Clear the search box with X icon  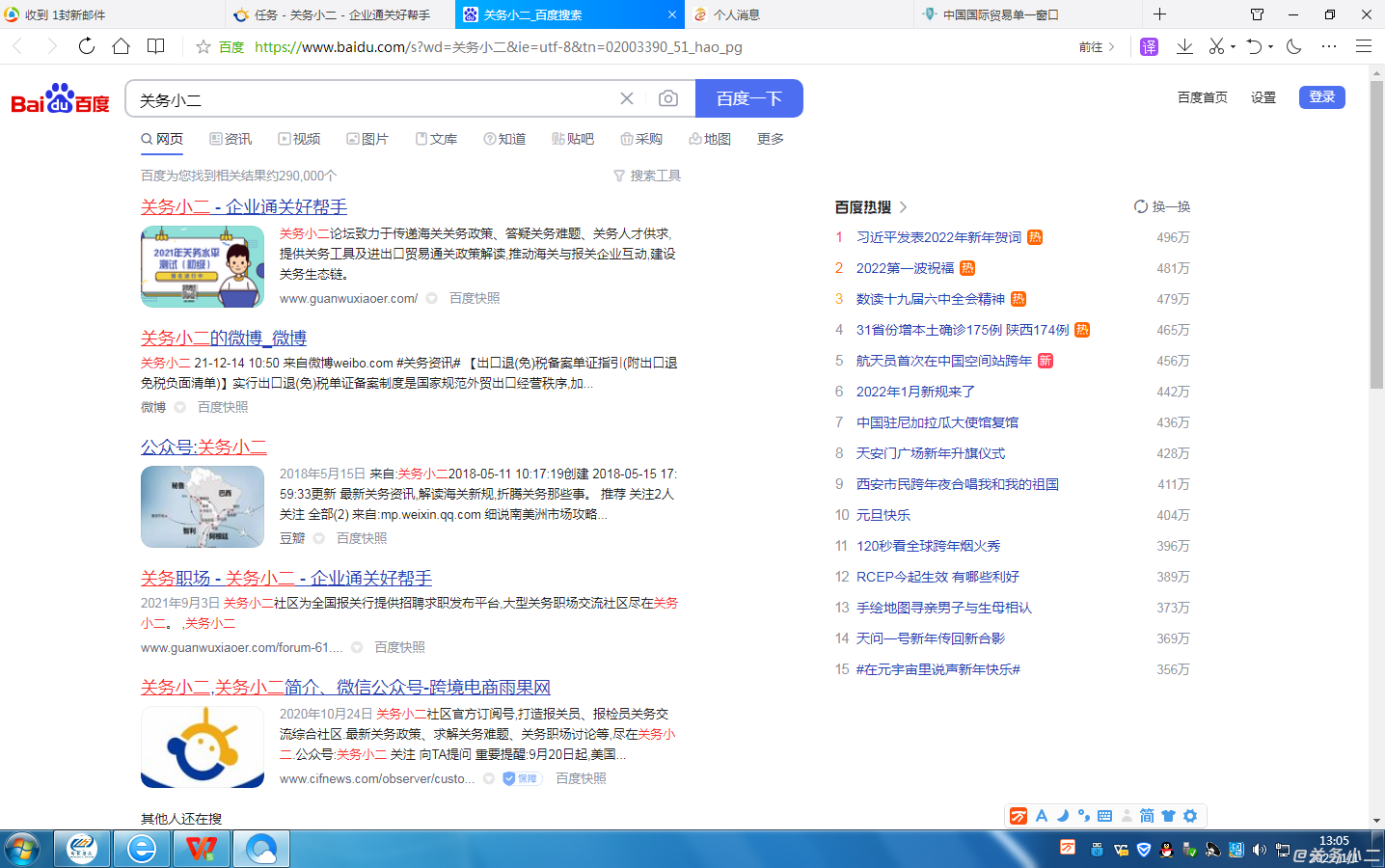pos(627,98)
